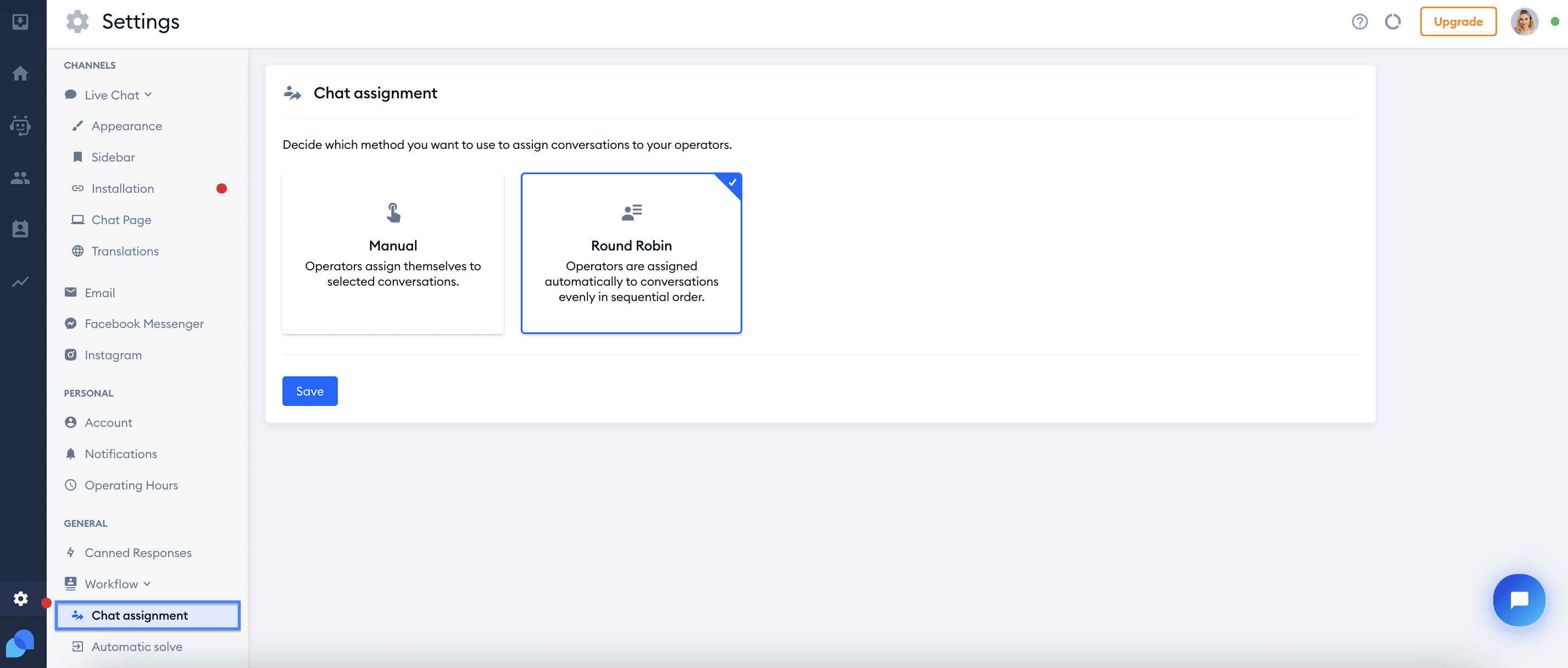The image size is (1568, 668).
Task: Click the Appearance brush icon
Action: point(77,125)
